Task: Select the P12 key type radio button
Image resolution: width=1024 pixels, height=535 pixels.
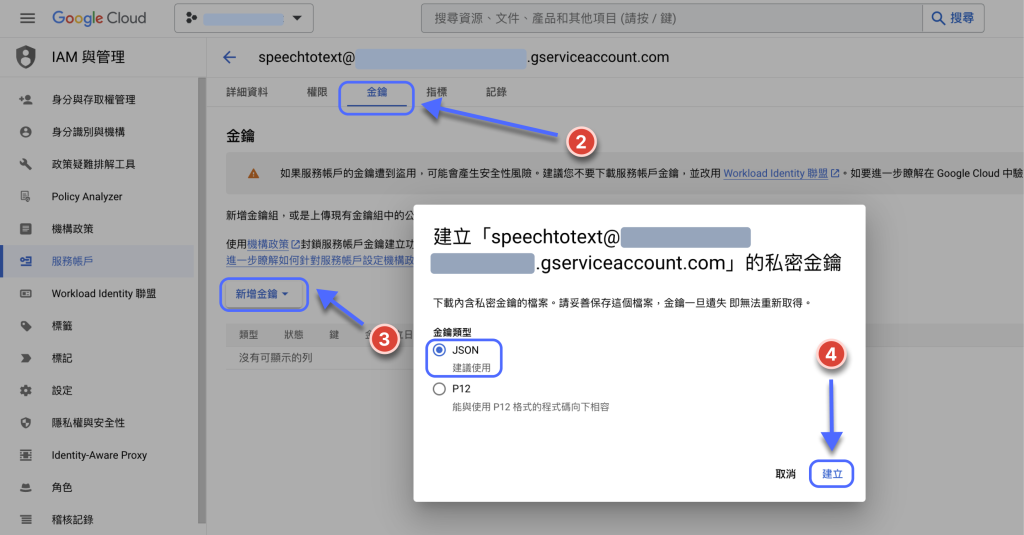Action: coord(440,389)
